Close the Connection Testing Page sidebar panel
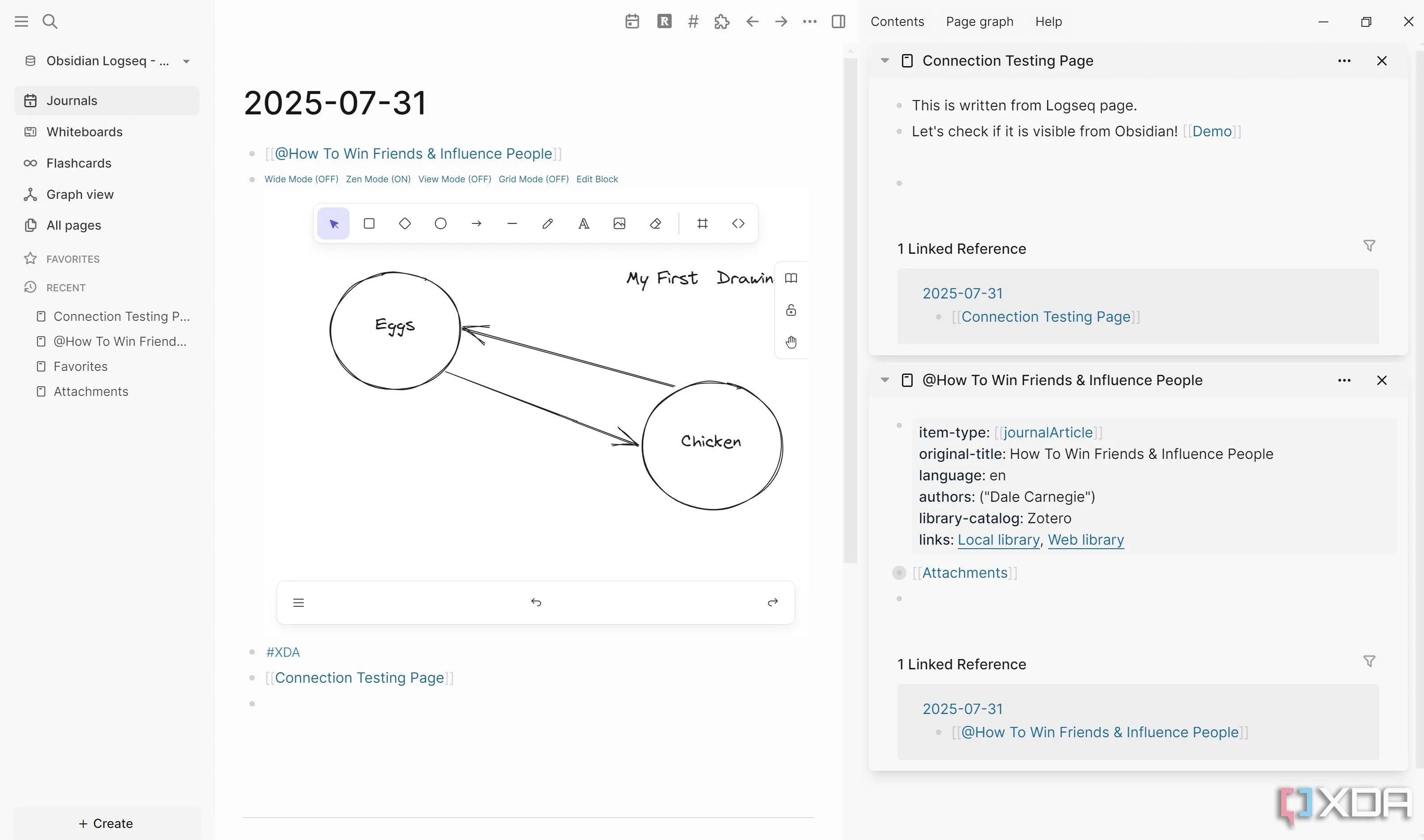The height and width of the screenshot is (840, 1424). pyautogui.click(x=1382, y=61)
